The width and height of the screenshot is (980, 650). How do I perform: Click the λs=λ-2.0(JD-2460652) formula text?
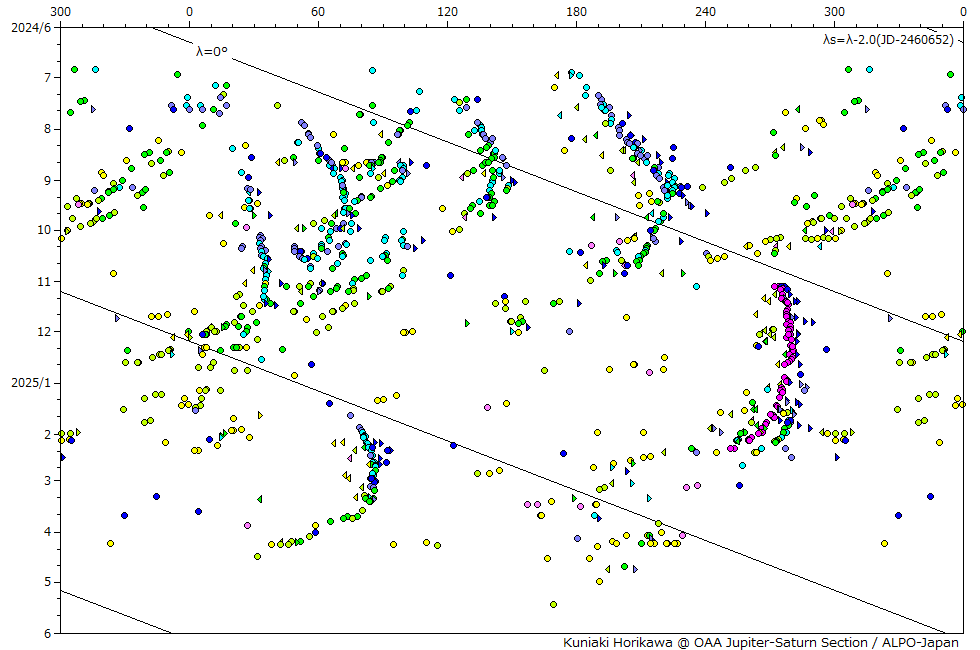tap(887, 40)
